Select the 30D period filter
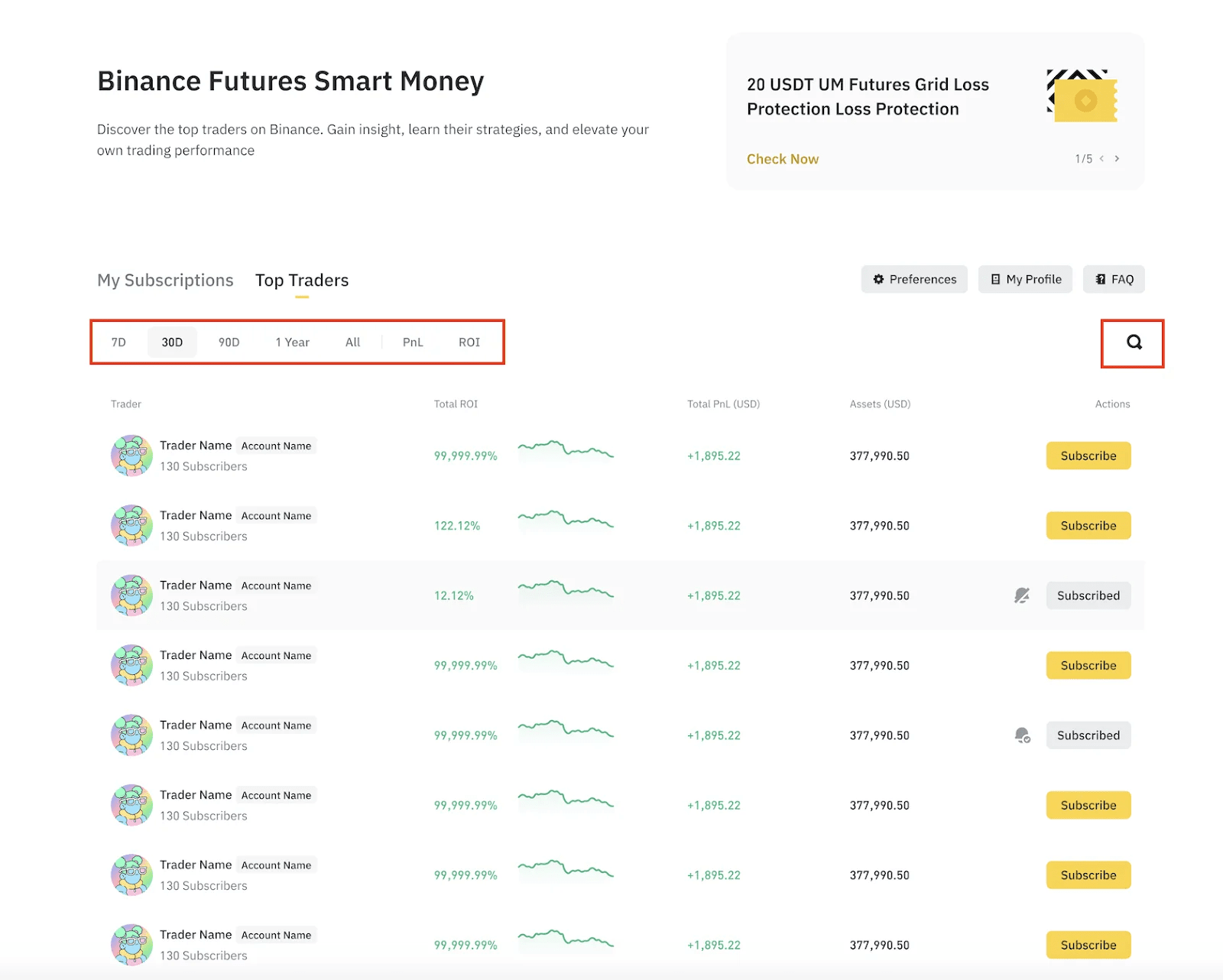 172,342
